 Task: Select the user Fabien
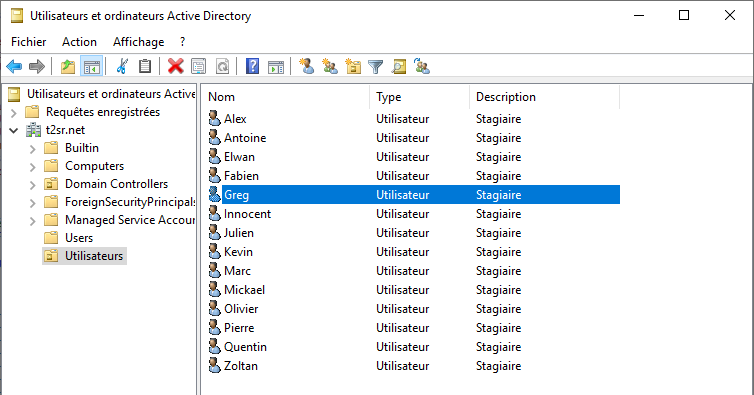click(x=241, y=176)
